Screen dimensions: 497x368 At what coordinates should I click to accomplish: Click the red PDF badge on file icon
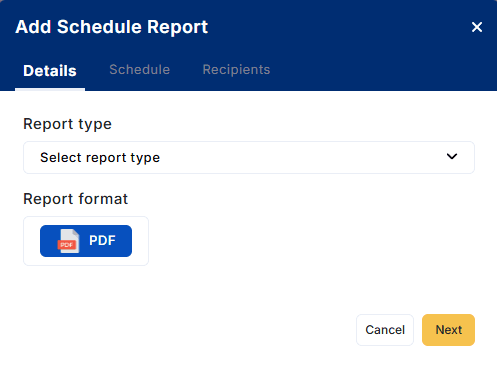(67, 245)
